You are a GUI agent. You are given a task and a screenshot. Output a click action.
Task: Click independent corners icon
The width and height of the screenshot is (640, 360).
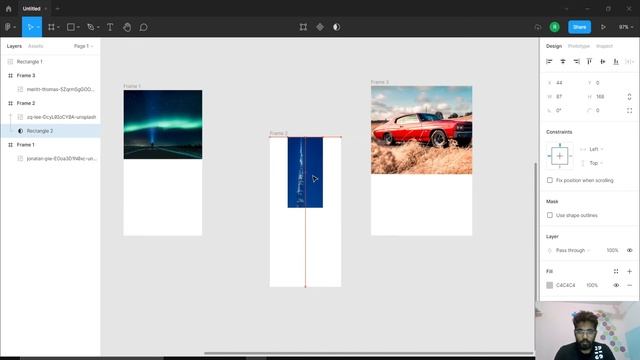pyautogui.click(x=629, y=110)
